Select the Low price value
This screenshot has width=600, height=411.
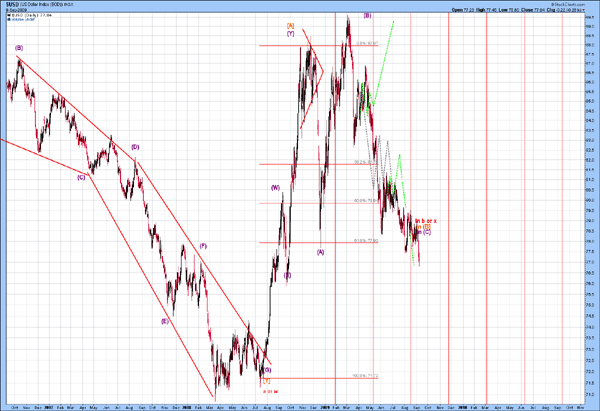pos(514,10)
